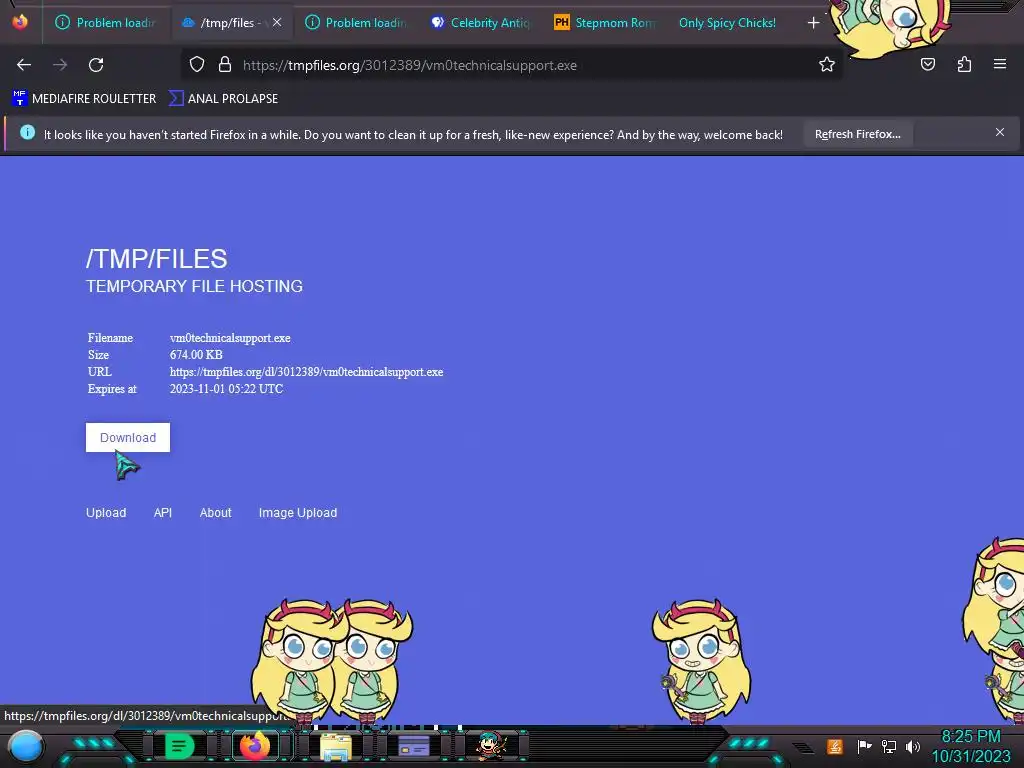Open the Upload link
The image size is (1024, 768).
click(x=106, y=513)
